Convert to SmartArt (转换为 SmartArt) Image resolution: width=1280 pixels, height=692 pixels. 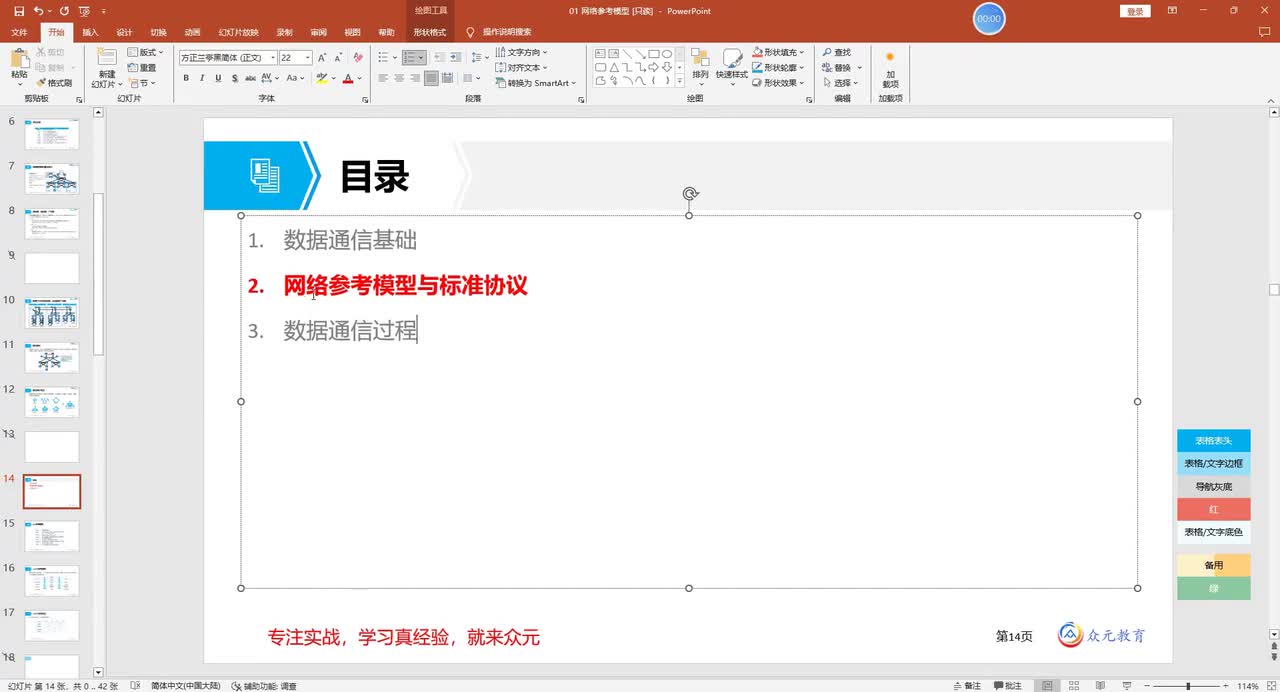[x=536, y=83]
